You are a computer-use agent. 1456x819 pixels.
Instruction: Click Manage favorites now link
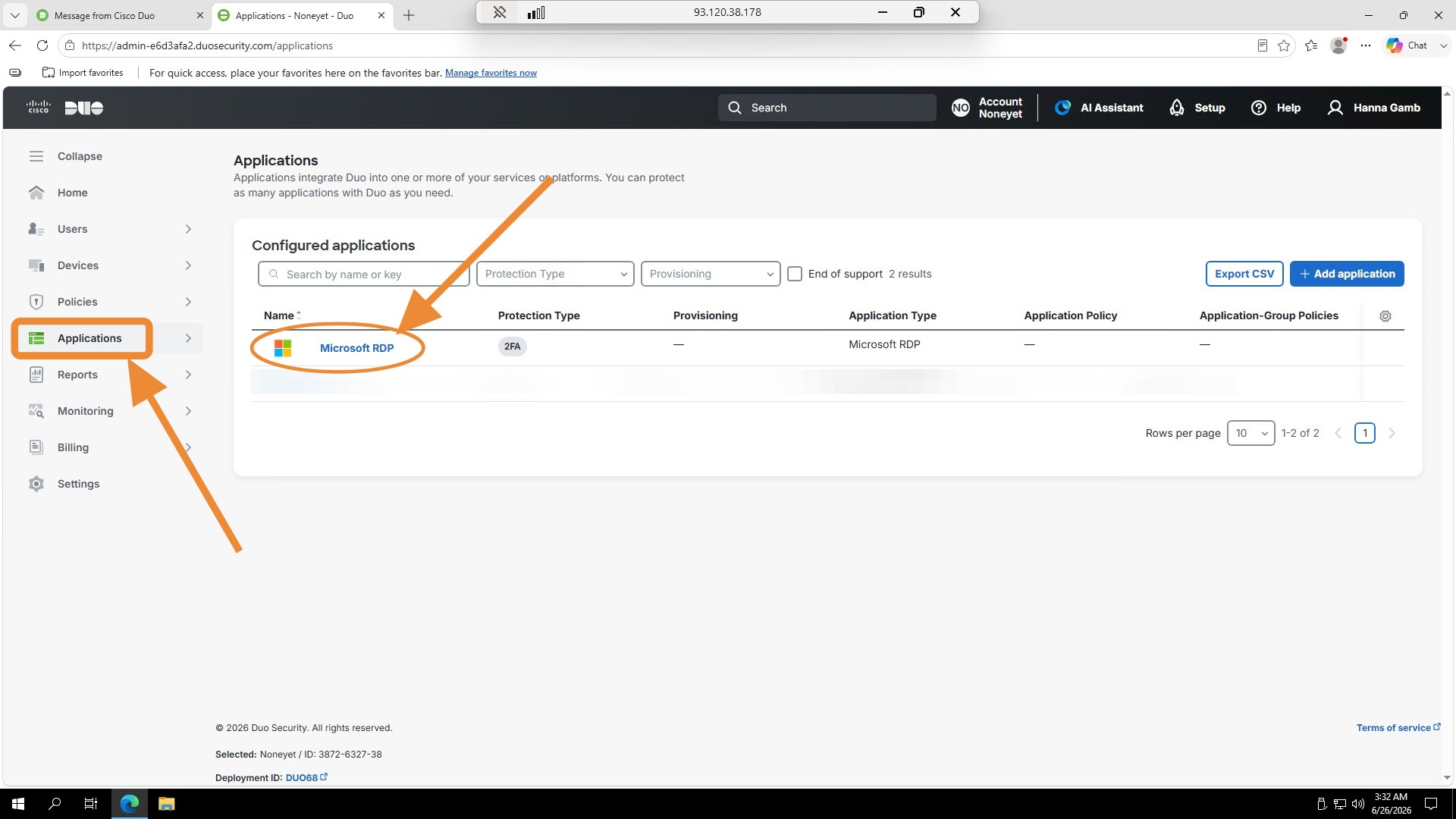click(491, 73)
